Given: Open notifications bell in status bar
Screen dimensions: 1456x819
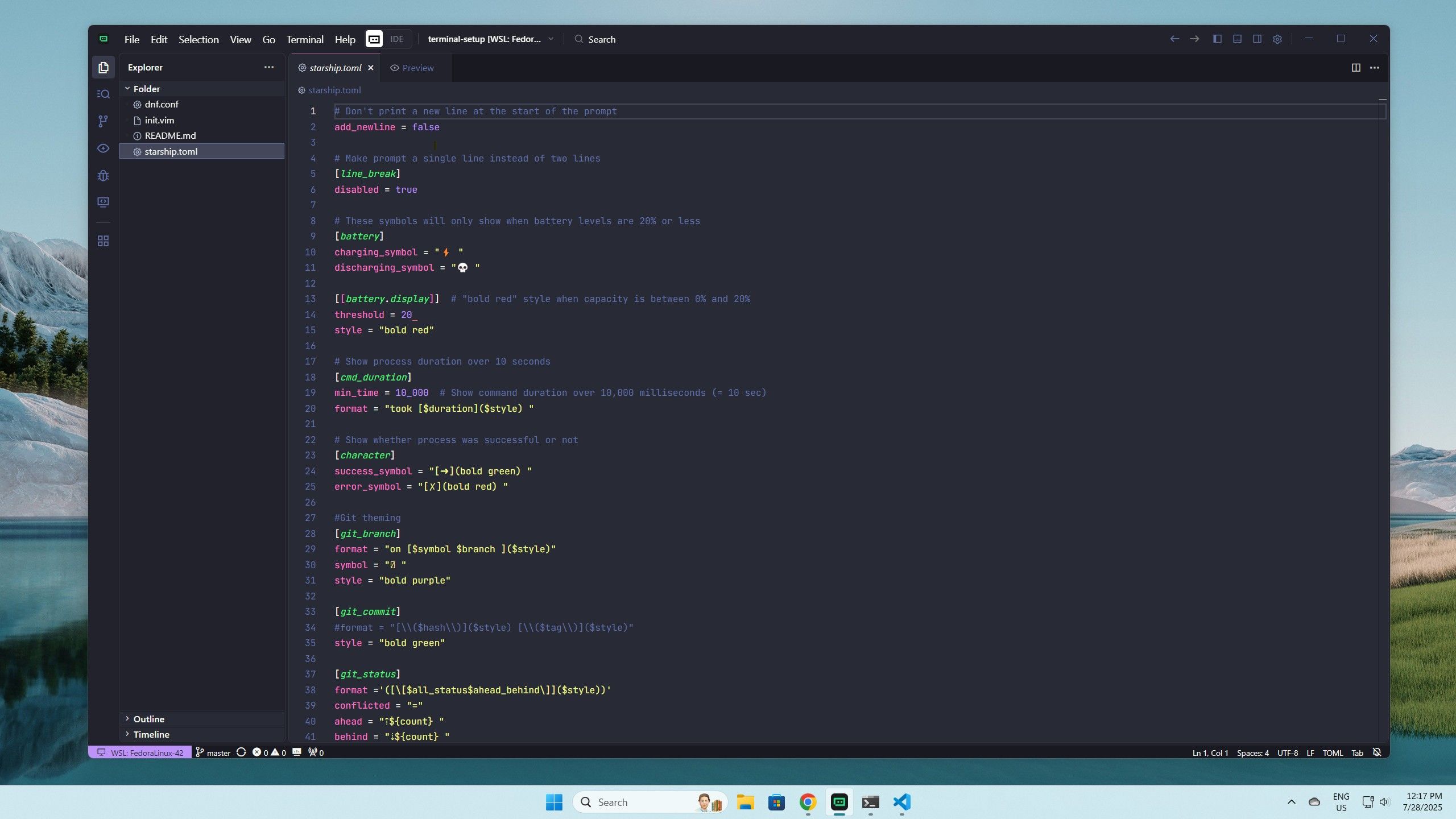Looking at the screenshot, I should coord(1377,752).
